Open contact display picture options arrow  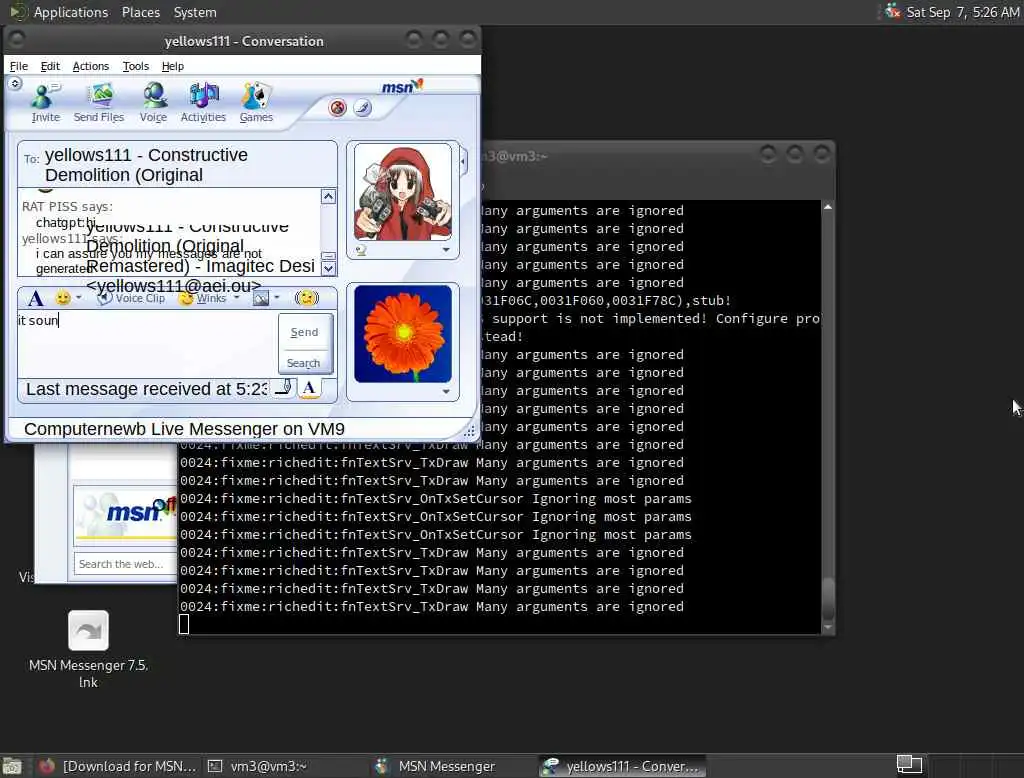[446, 250]
